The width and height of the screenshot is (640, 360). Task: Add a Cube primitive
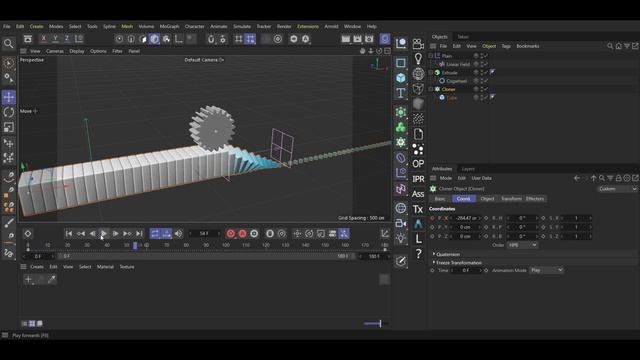(401, 78)
